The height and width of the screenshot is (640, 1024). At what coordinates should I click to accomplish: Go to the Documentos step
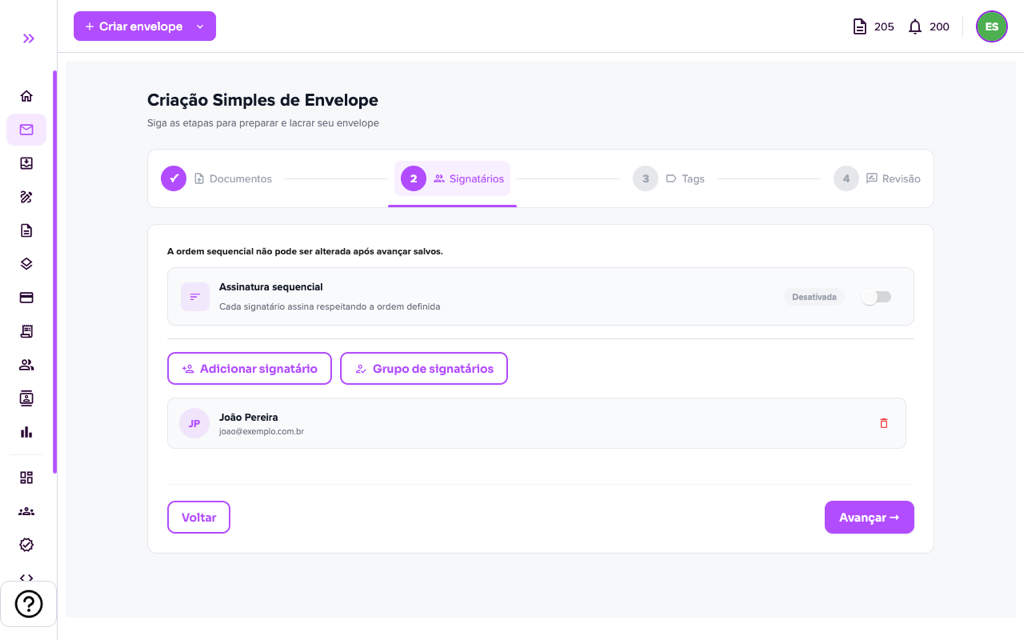[x=217, y=179]
